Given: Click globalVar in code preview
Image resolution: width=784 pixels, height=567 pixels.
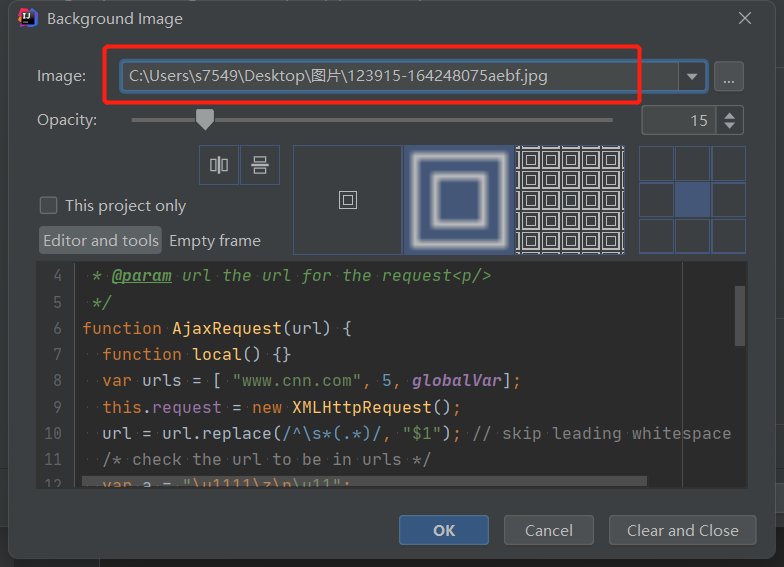Looking at the screenshot, I should click(x=456, y=380).
